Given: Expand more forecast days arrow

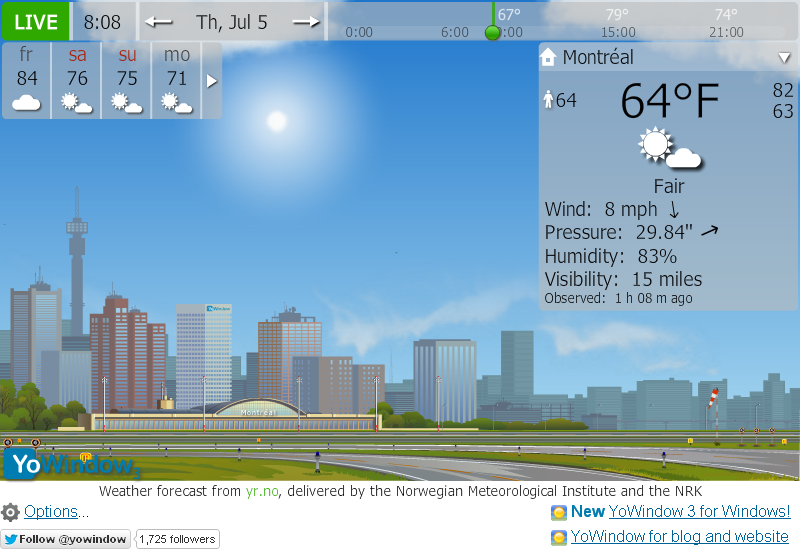Looking at the screenshot, I should (212, 81).
